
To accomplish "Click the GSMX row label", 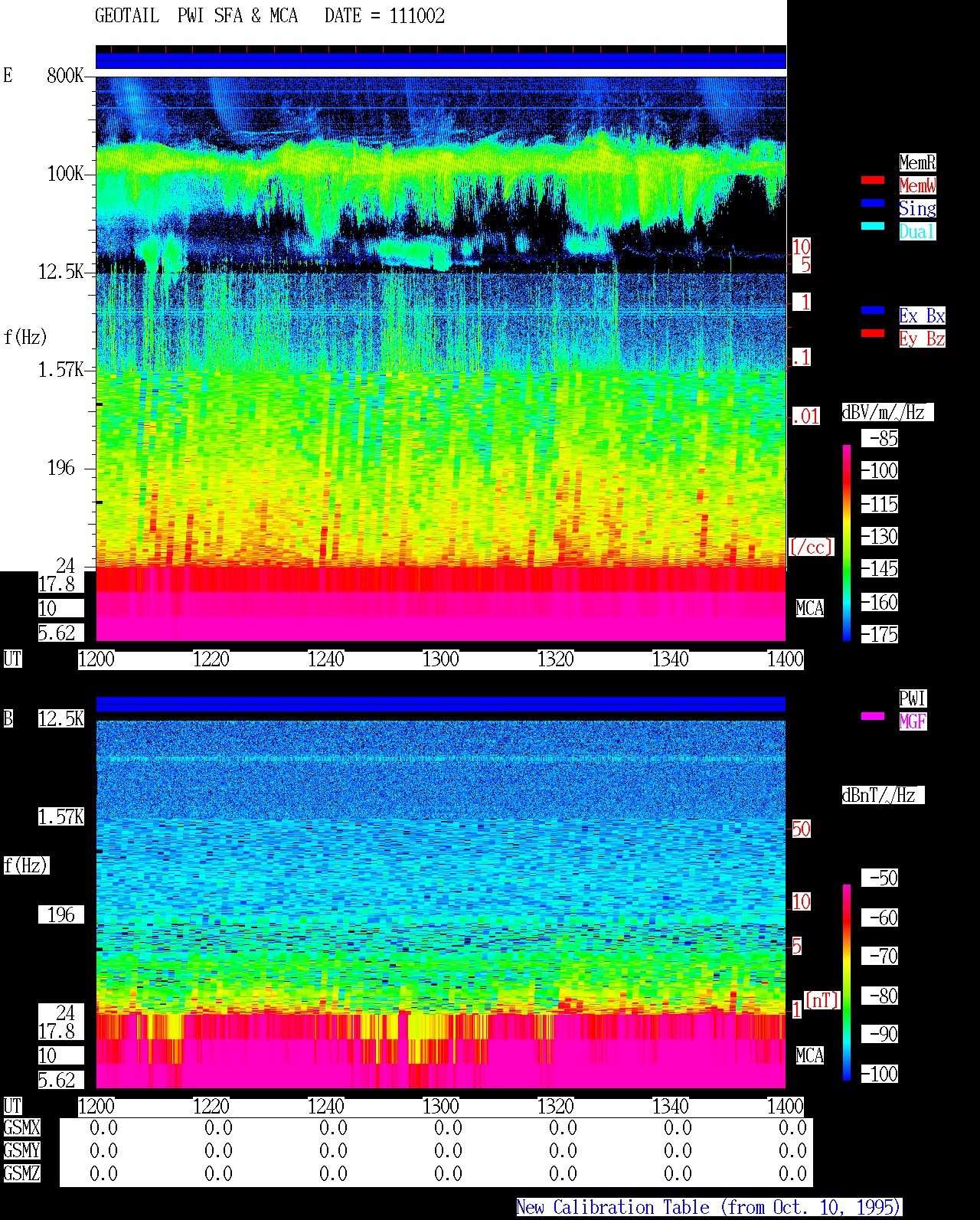I will [x=22, y=1128].
